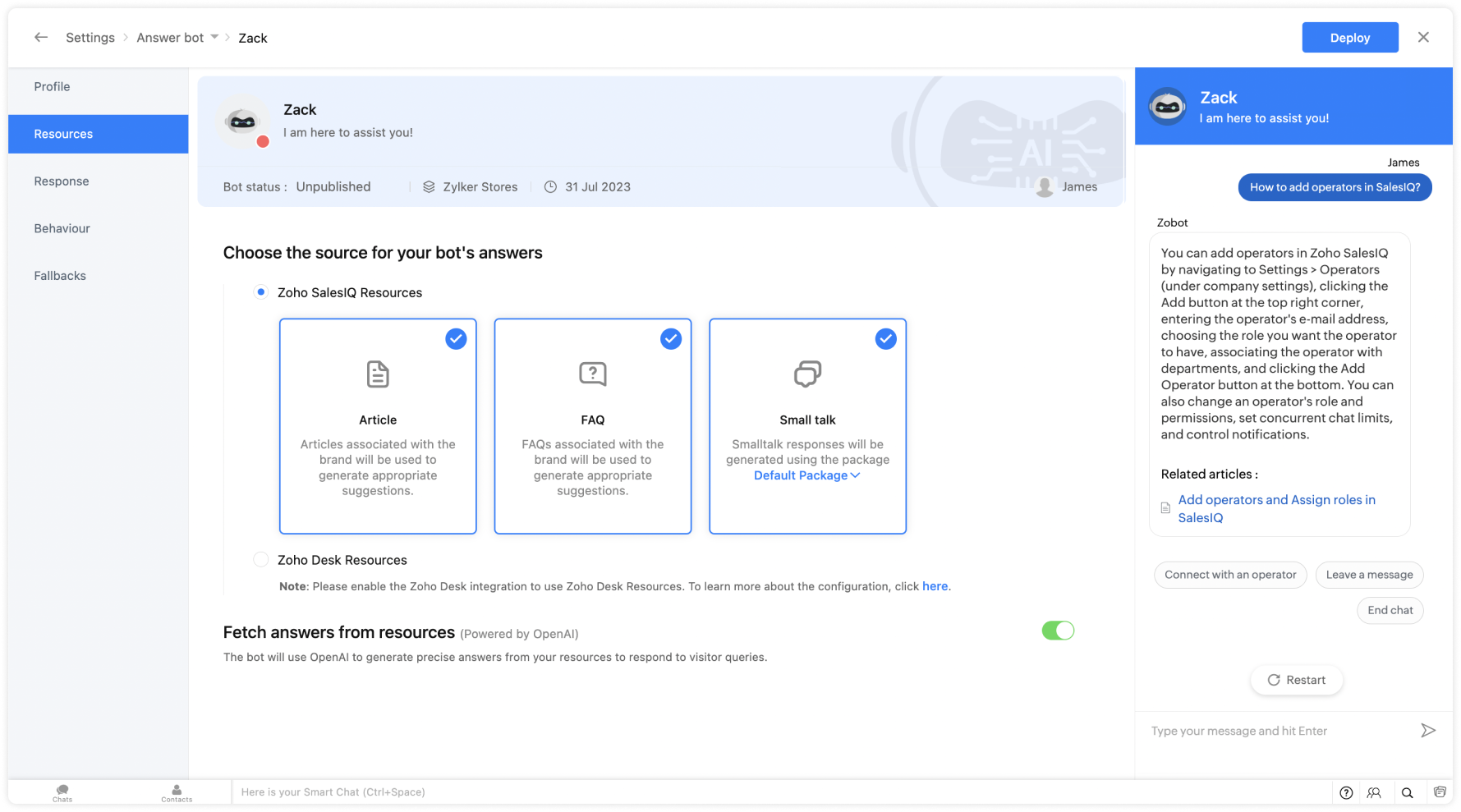Click the rightmost bottom bar icon
This screenshot has height=812, width=1461.
click(1440, 792)
